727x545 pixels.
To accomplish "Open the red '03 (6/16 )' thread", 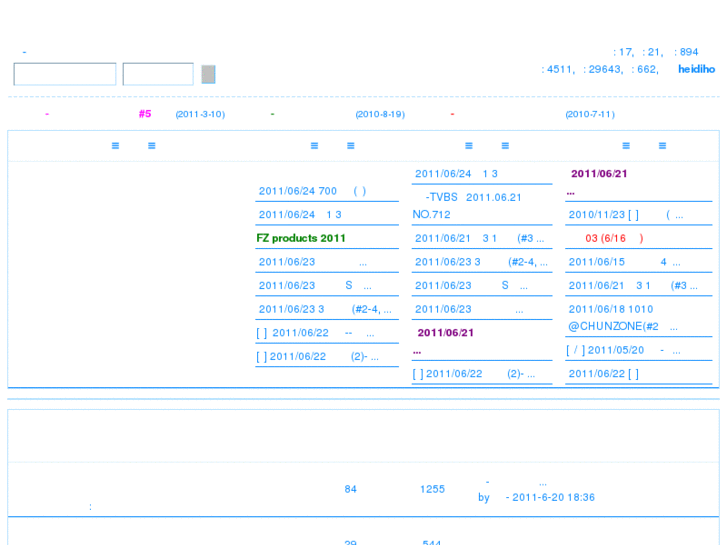I will click(x=614, y=238).
